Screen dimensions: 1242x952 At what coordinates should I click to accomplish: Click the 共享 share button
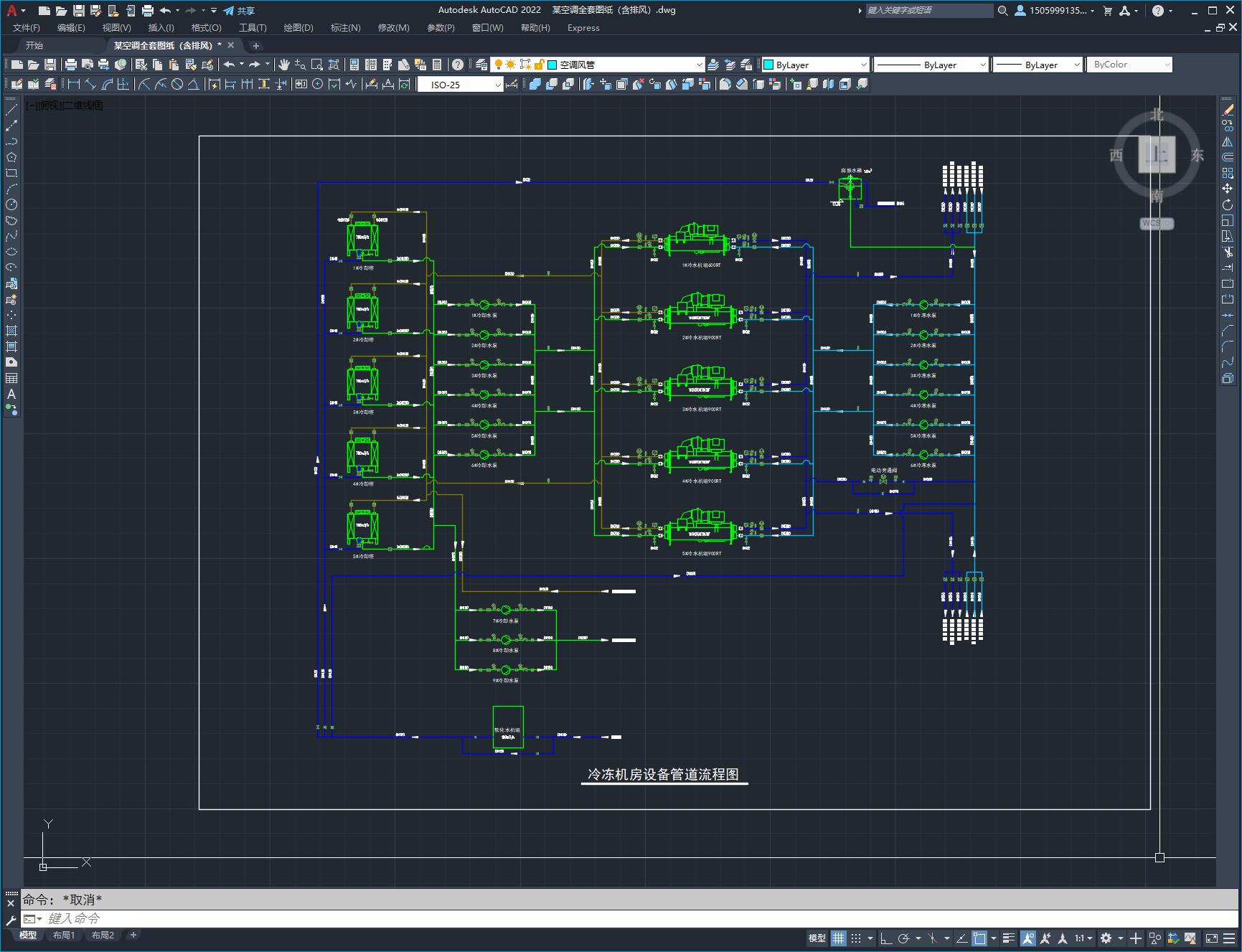coord(239,10)
